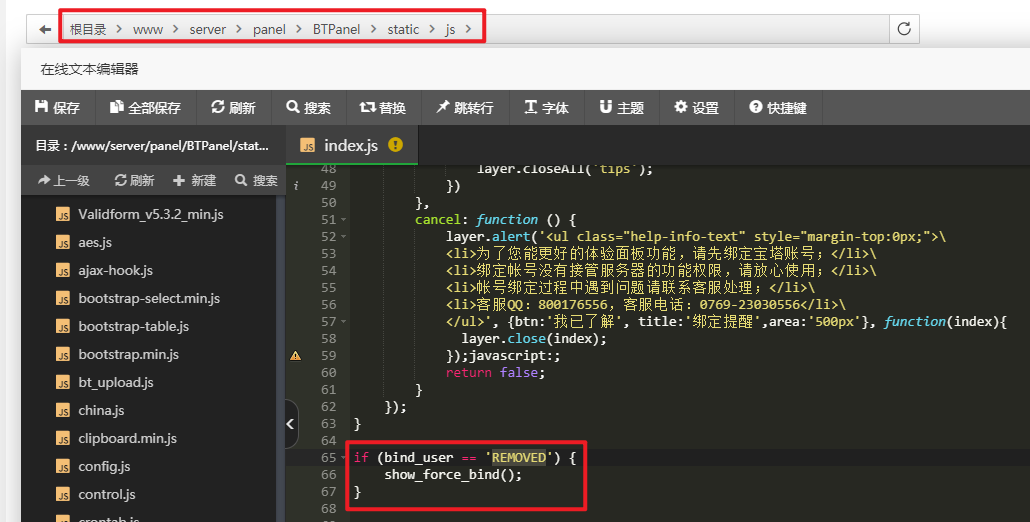The height and width of the screenshot is (522, 1030).
Task: Open the 根目录 breadcrumb
Action: (88, 30)
